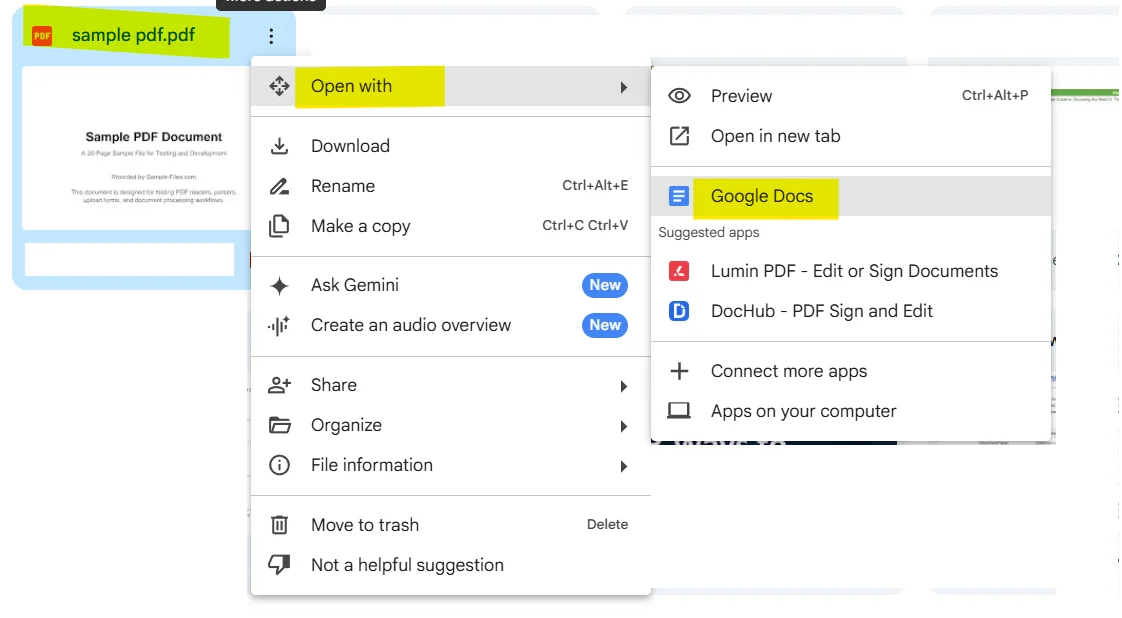
Task: Open the Sample PDF Document thumbnail
Action: coord(136,148)
